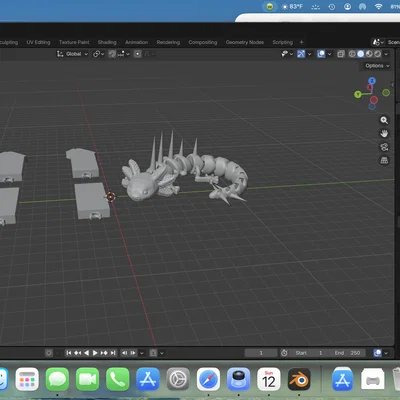
Task: Open the Geometry Nodes workspace tab
Action: click(x=245, y=42)
